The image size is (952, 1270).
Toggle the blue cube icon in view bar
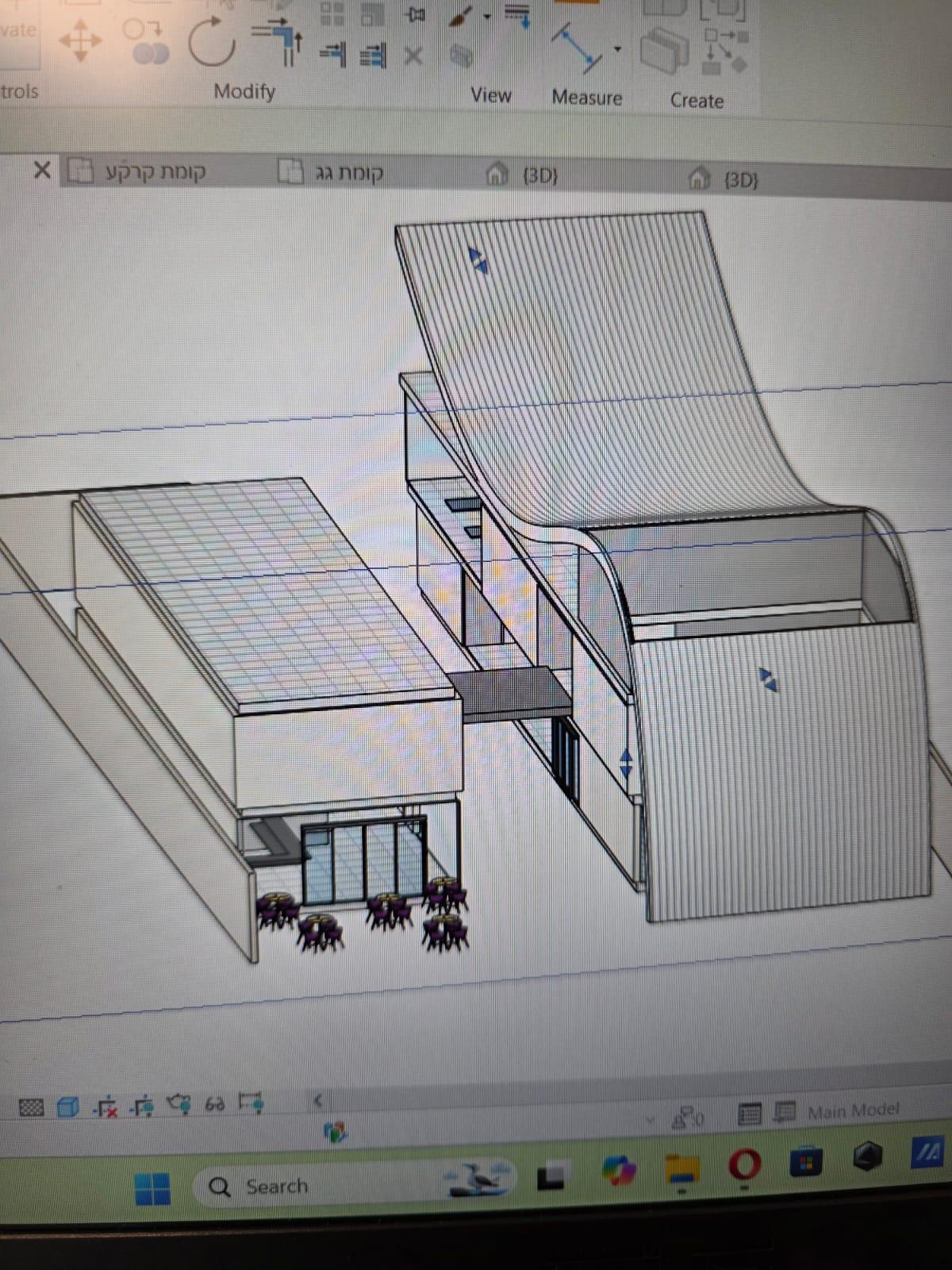point(69,1106)
